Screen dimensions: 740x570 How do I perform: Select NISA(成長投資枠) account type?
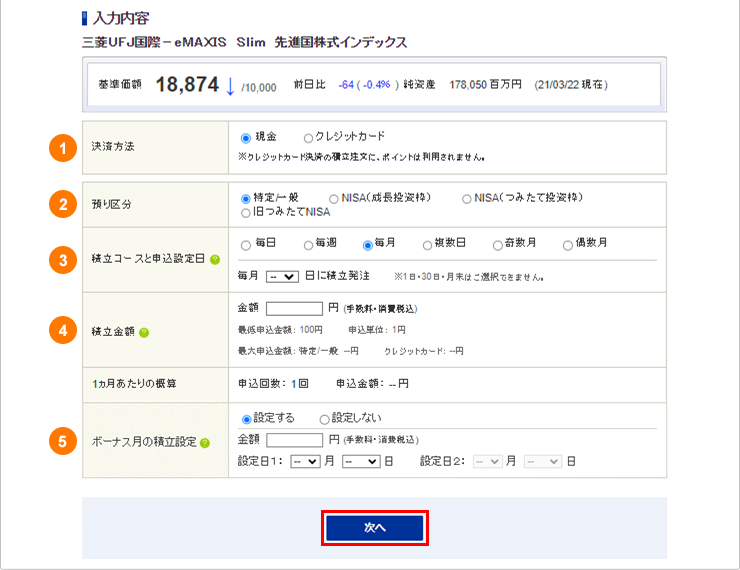[x=334, y=198]
